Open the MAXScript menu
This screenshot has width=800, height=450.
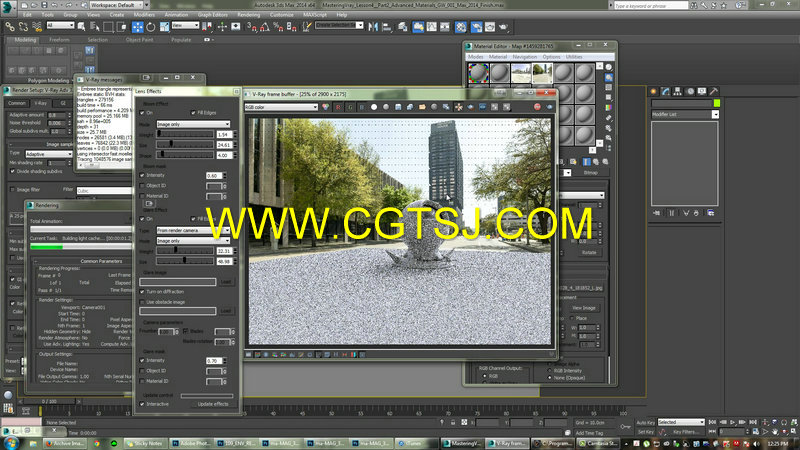pos(315,15)
